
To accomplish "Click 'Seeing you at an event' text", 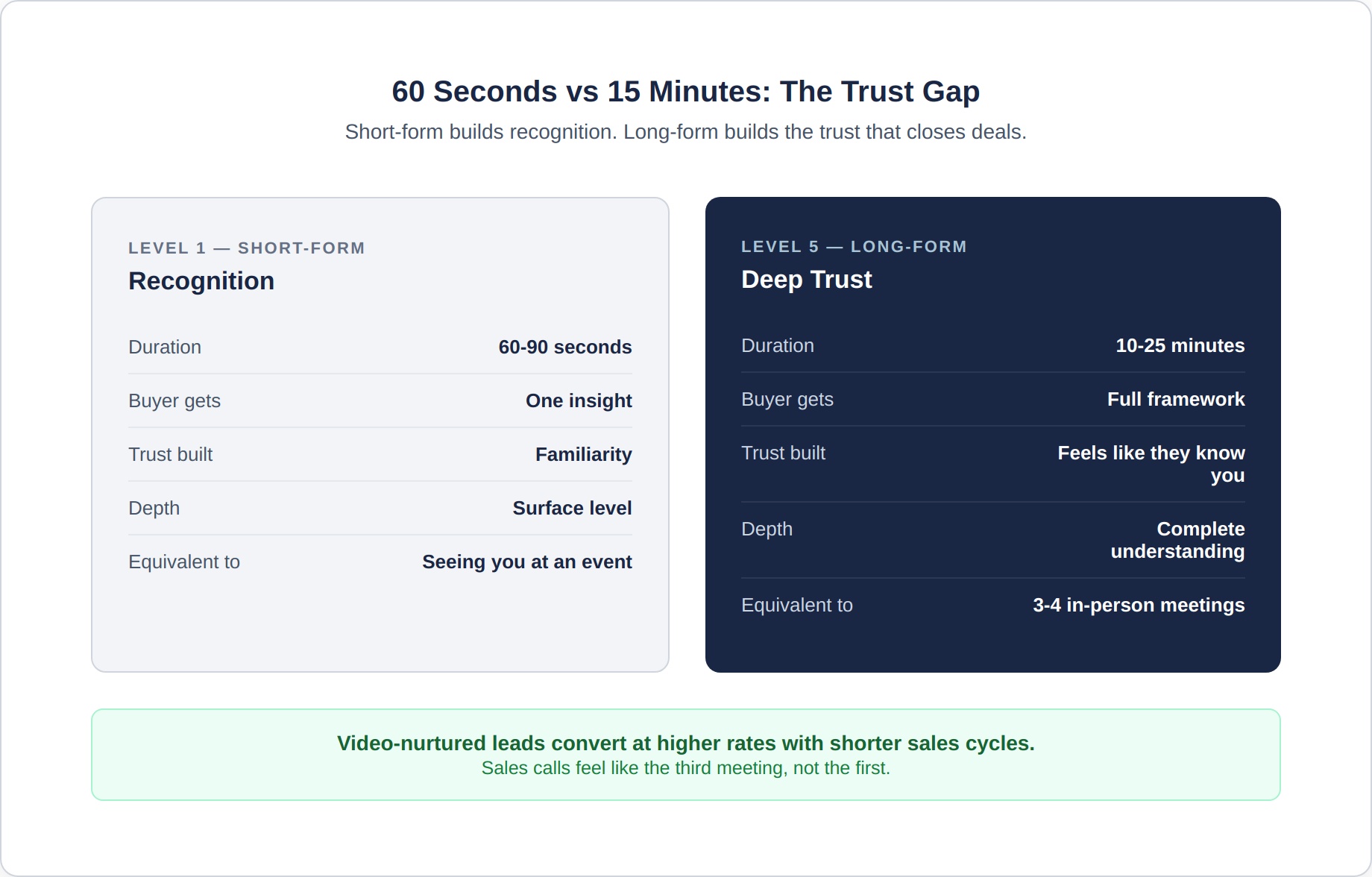I will [526, 562].
